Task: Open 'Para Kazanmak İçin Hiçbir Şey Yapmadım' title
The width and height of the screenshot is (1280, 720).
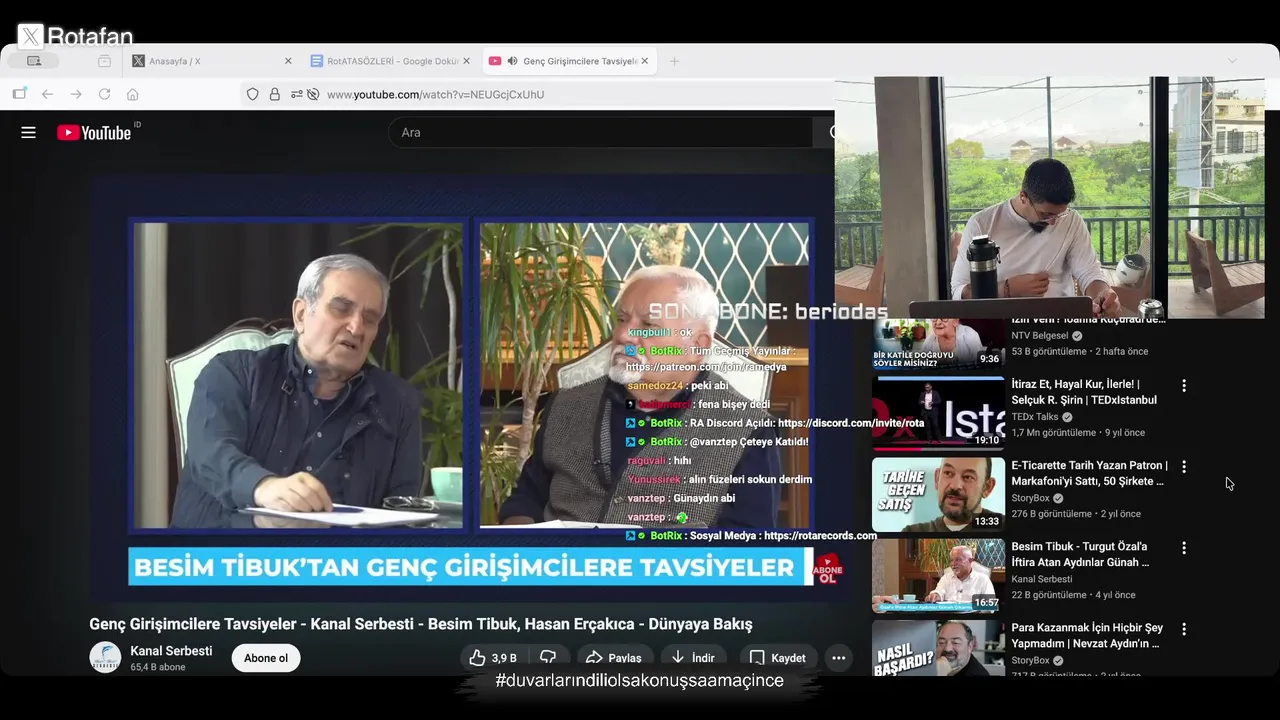Action: pyautogui.click(x=1087, y=636)
